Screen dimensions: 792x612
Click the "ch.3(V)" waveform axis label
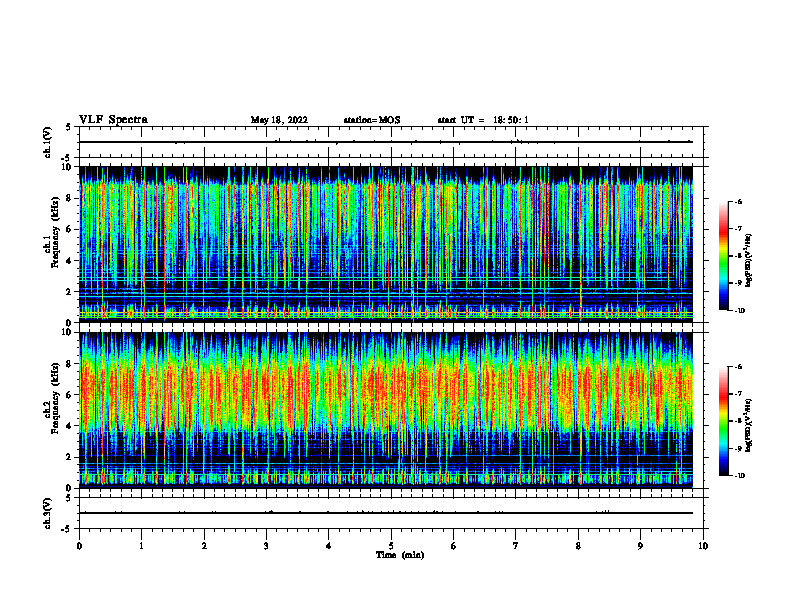pyautogui.click(x=48, y=513)
